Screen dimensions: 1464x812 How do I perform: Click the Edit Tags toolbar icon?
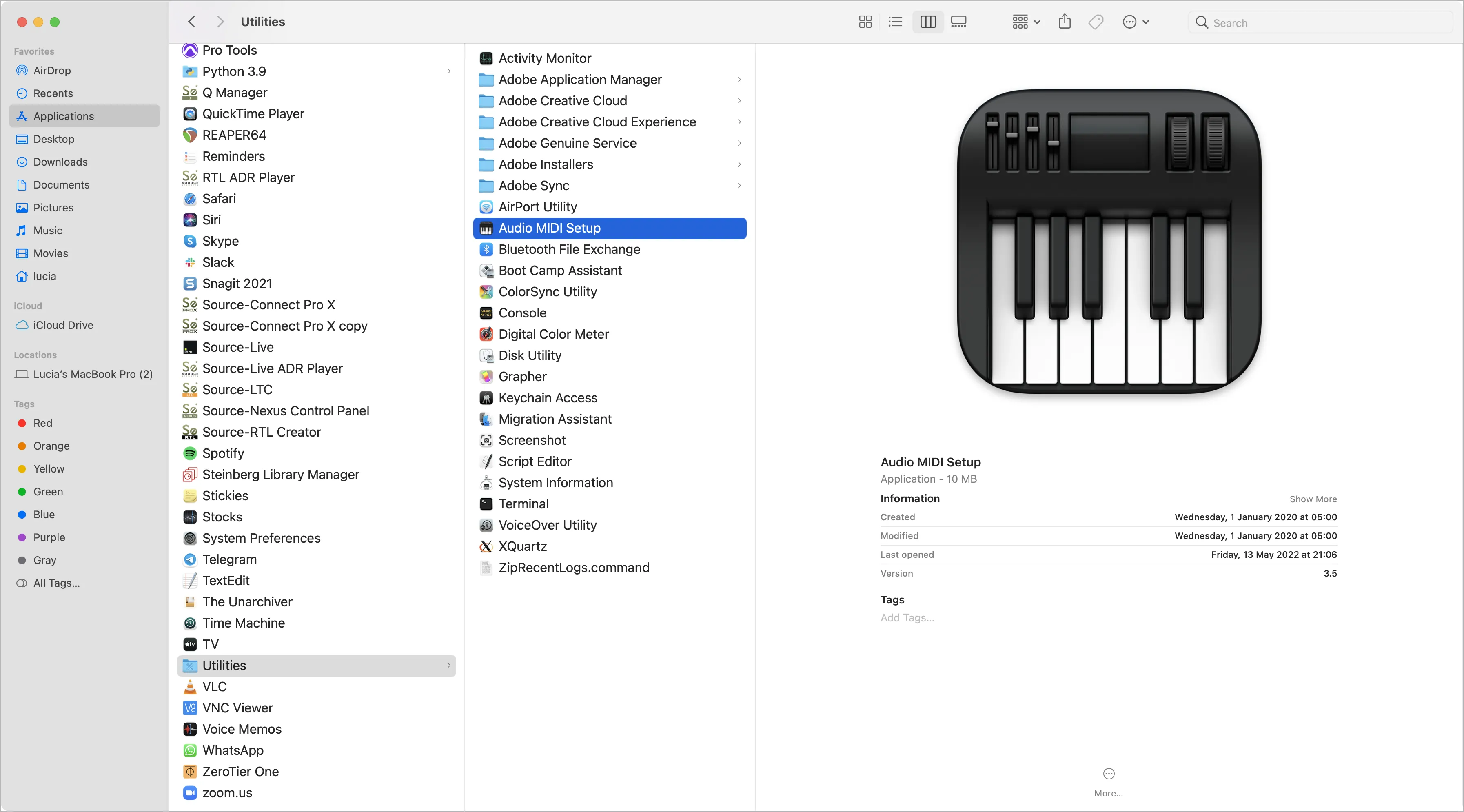click(1096, 22)
